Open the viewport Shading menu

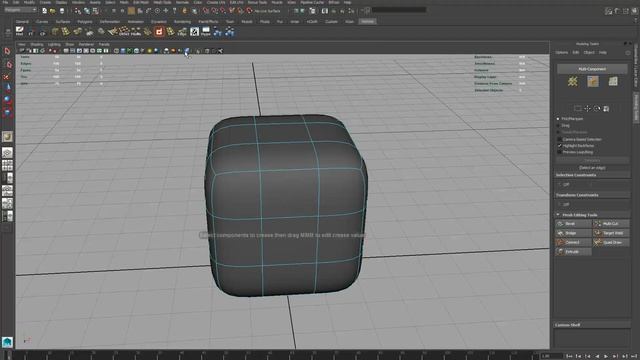click(x=37, y=44)
